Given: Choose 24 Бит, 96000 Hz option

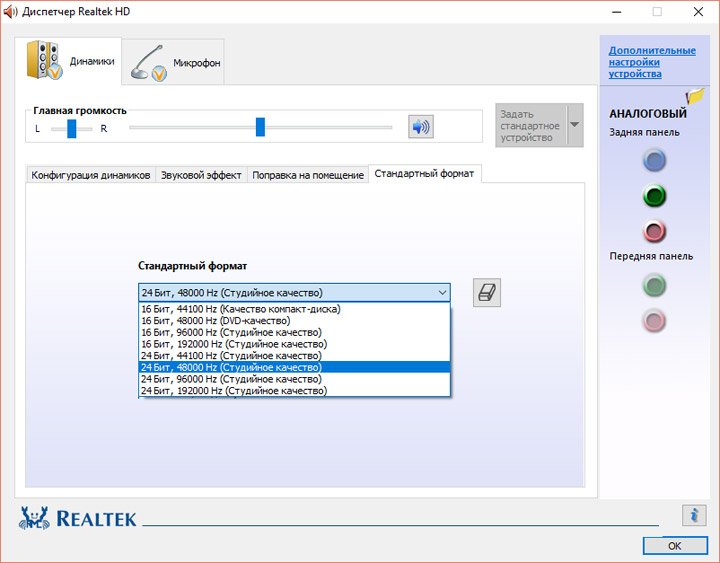Looking at the screenshot, I should [x=294, y=379].
